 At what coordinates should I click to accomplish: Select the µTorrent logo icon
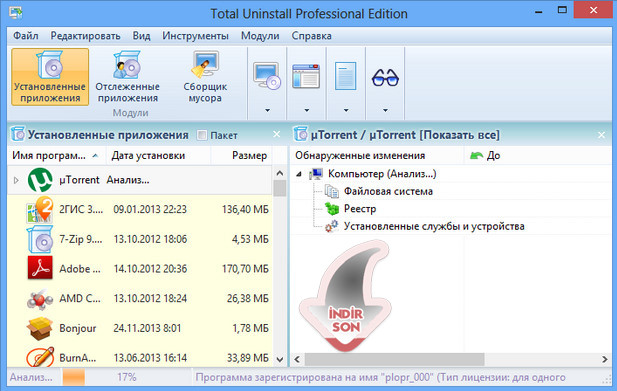click(x=40, y=180)
